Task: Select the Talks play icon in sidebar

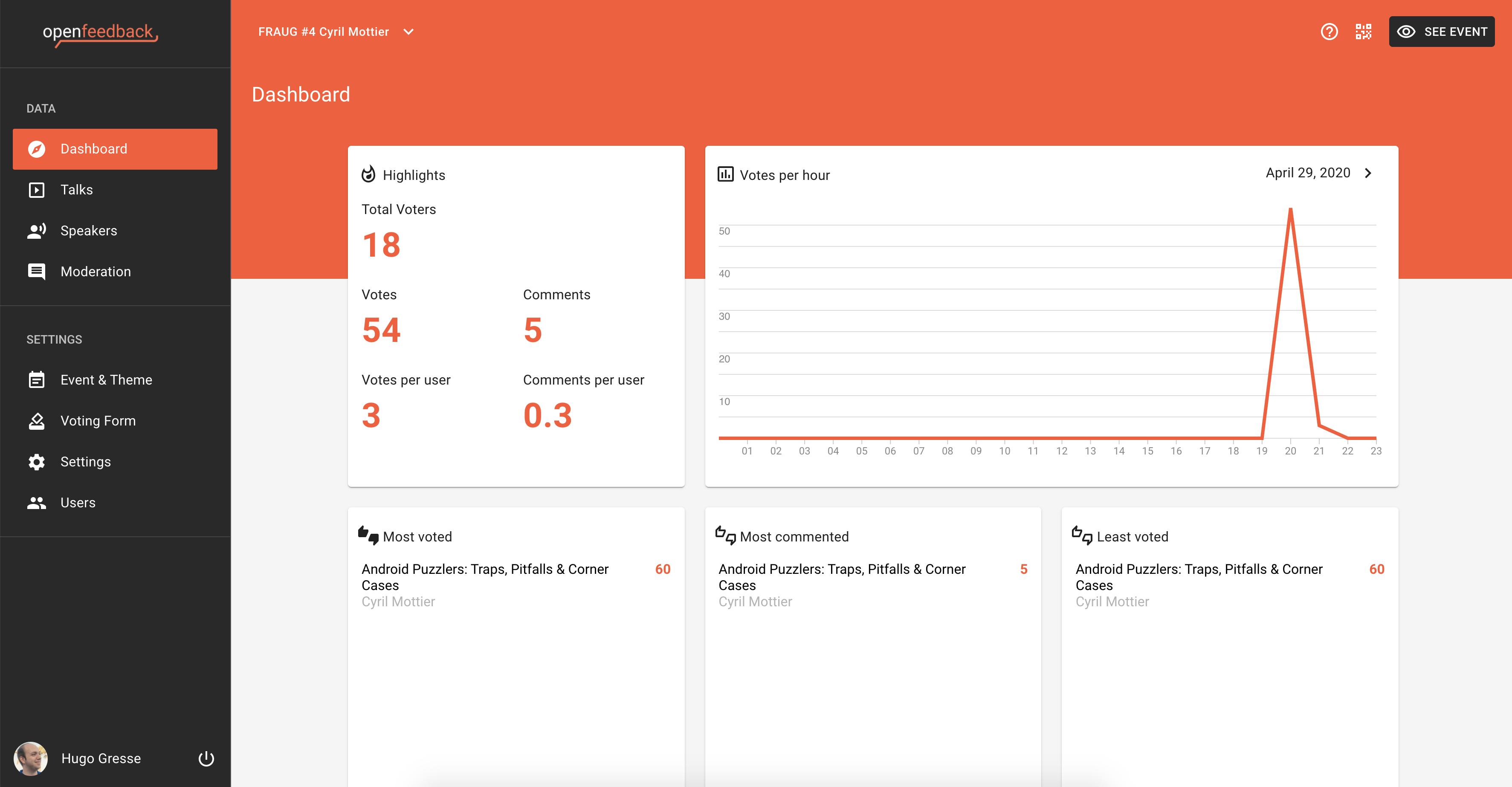Action: pos(36,190)
